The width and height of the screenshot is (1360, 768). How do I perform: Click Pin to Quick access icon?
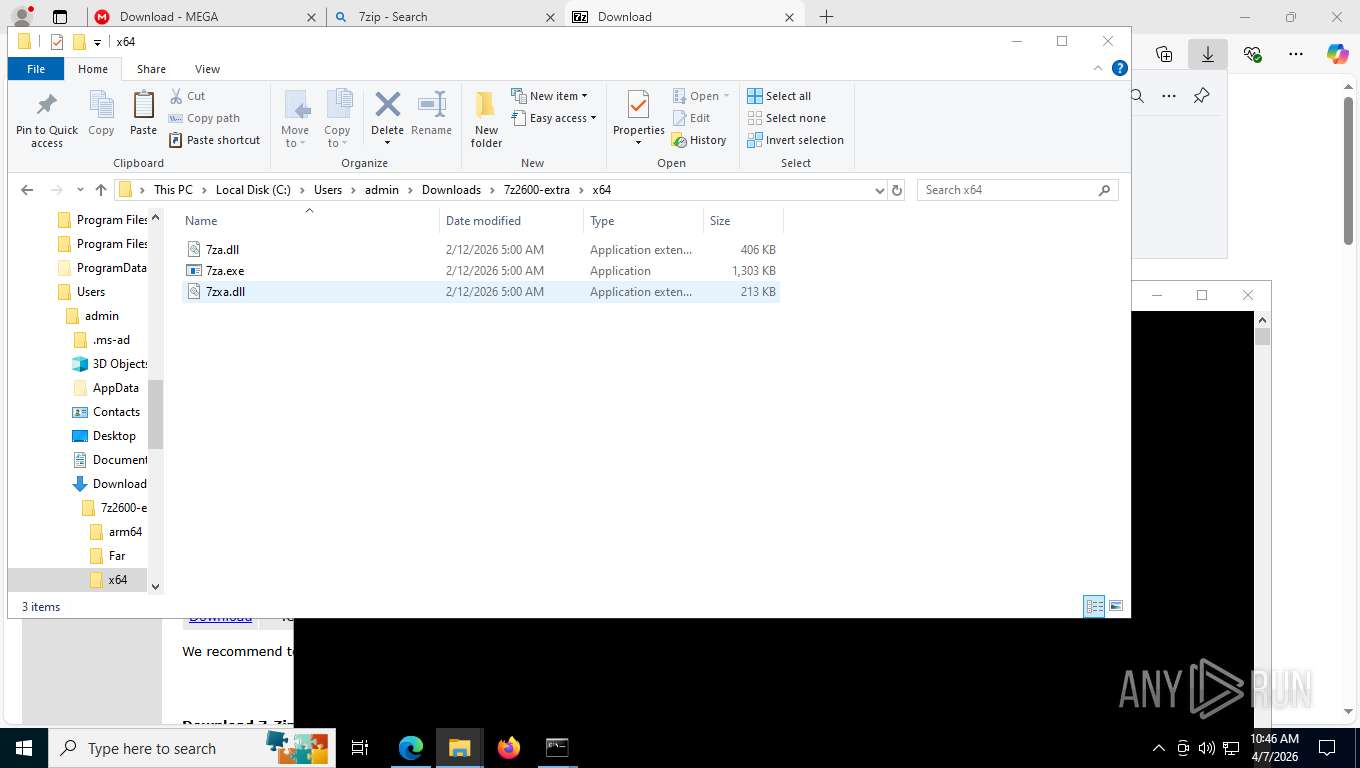click(x=46, y=105)
